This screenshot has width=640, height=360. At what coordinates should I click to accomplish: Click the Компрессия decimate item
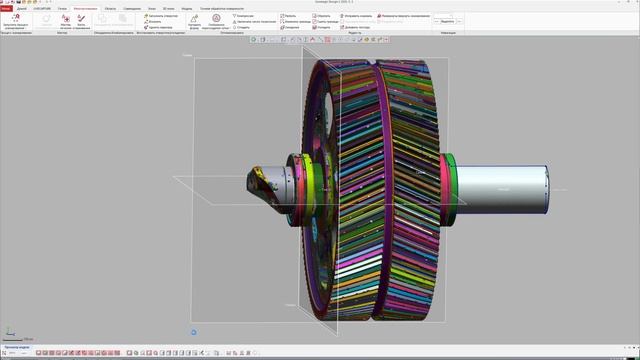pos(243,16)
